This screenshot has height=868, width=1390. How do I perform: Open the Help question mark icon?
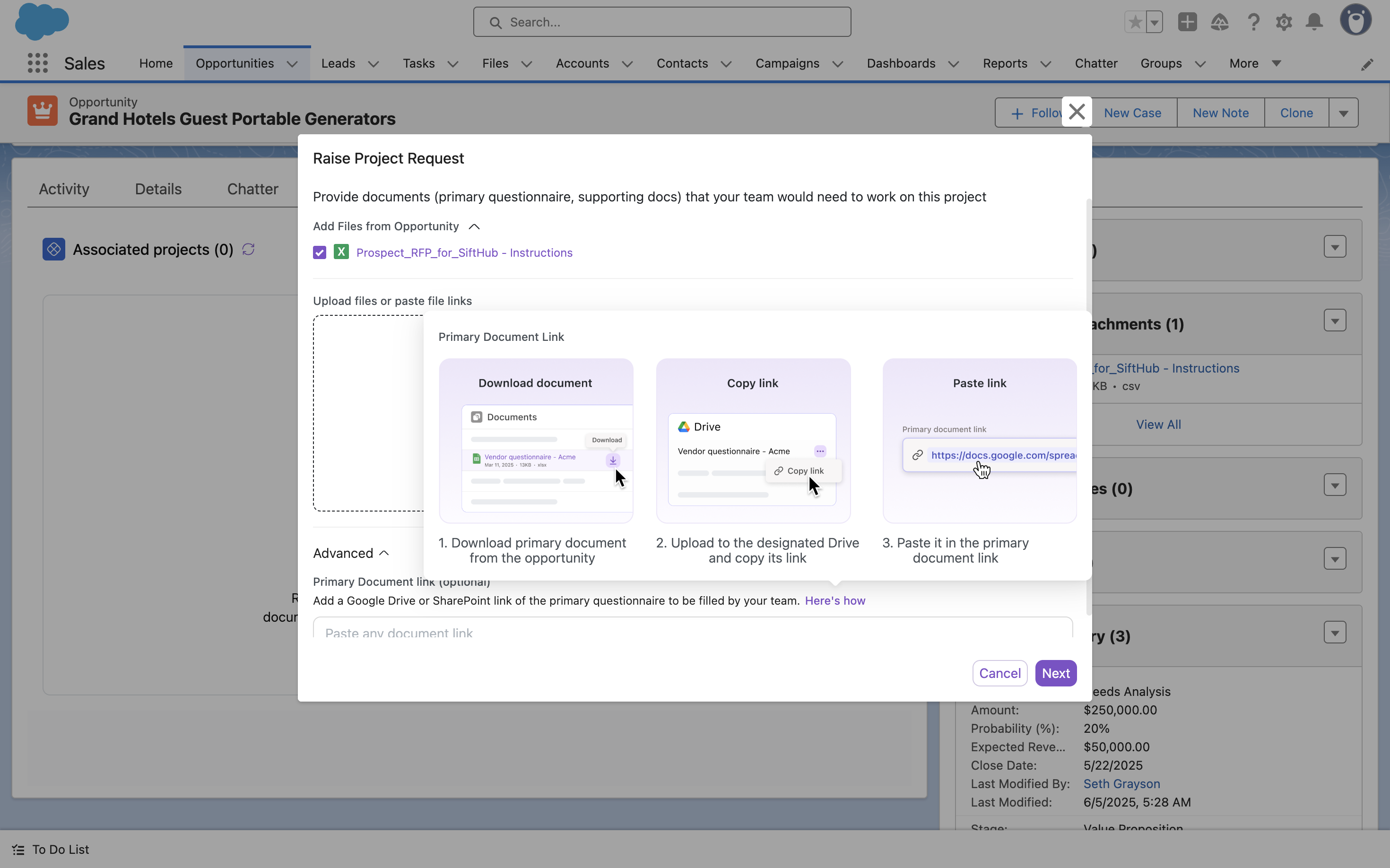(1253, 22)
